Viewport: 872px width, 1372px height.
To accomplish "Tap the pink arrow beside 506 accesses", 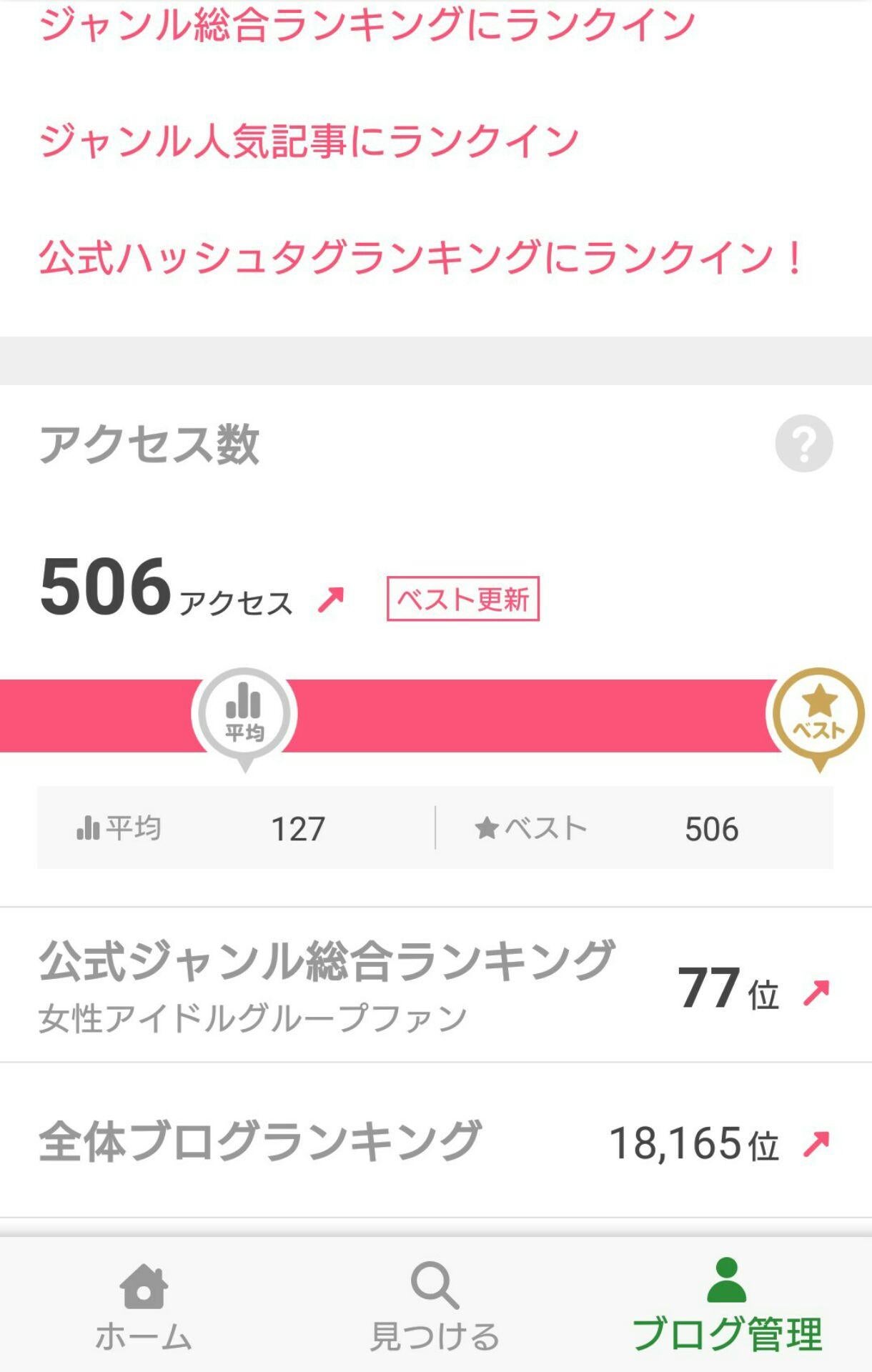I will (x=331, y=599).
